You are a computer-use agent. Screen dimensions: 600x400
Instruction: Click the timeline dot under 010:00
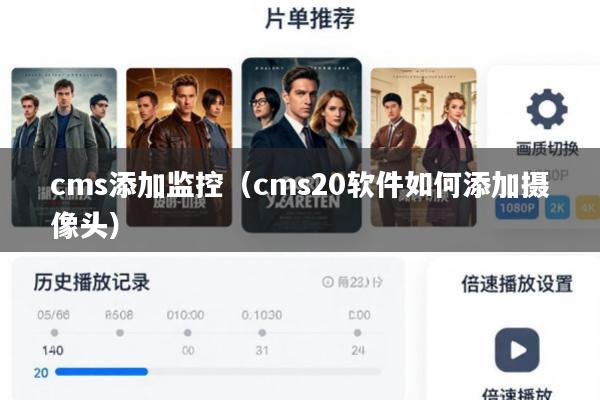188,333
